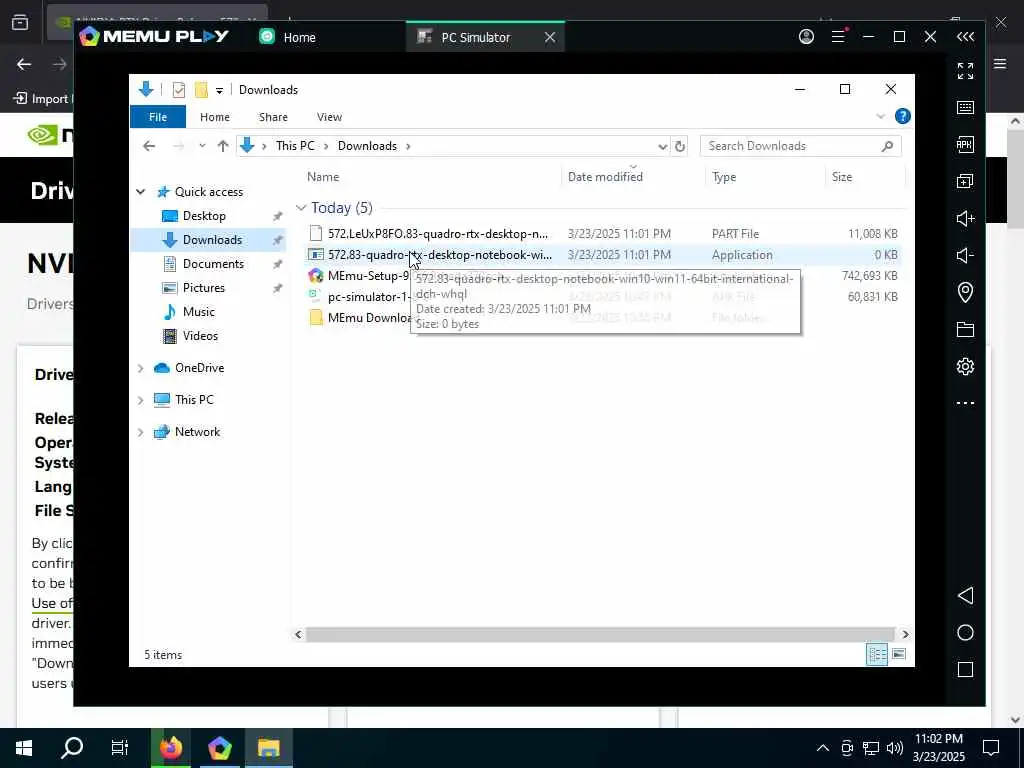Click the Explorer help question mark icon
Image resolution: width=1024 pixels, height=768 pixels.
click(903, 116)
